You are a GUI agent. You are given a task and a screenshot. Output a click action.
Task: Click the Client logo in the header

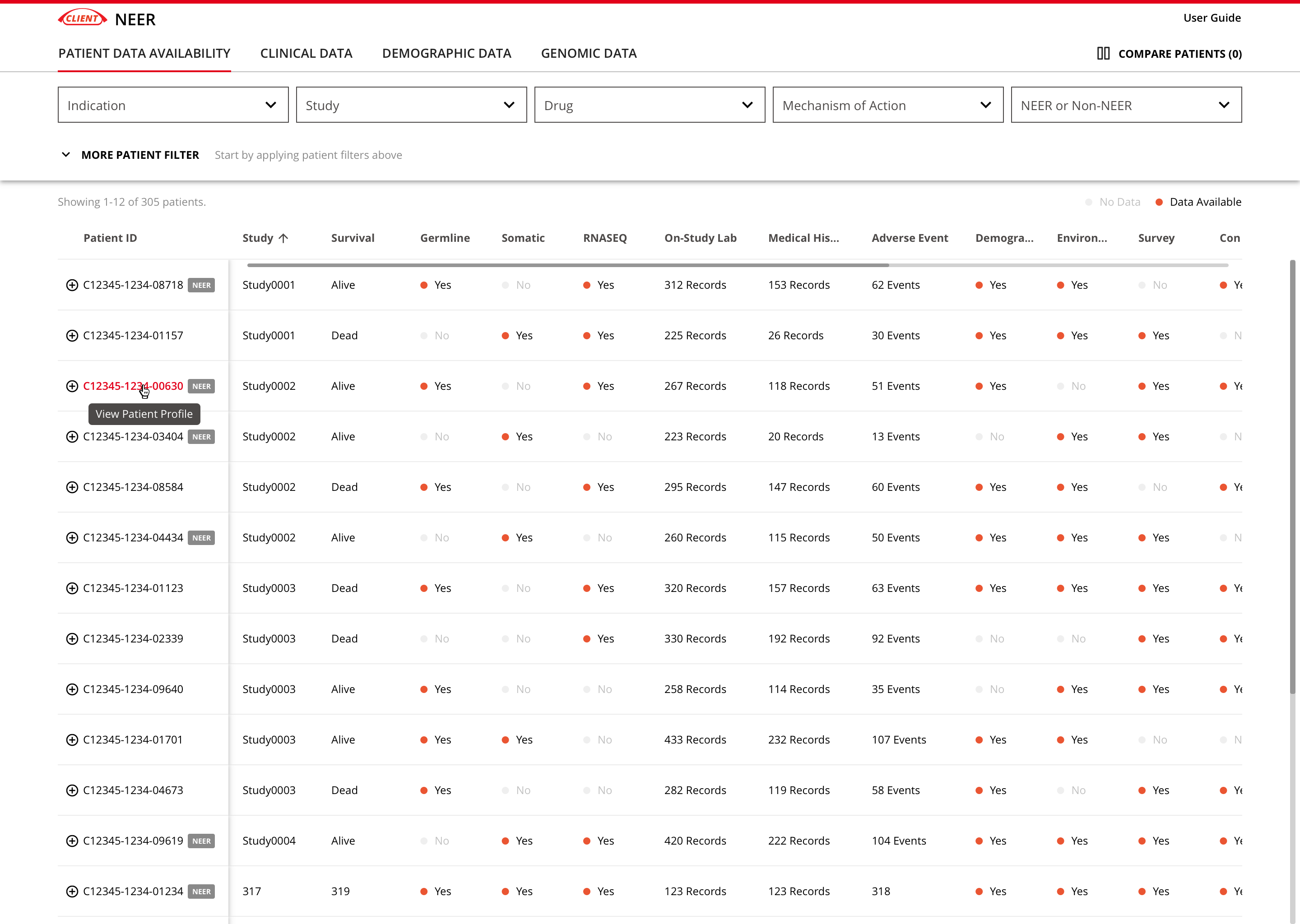click(x=83, y=18)
